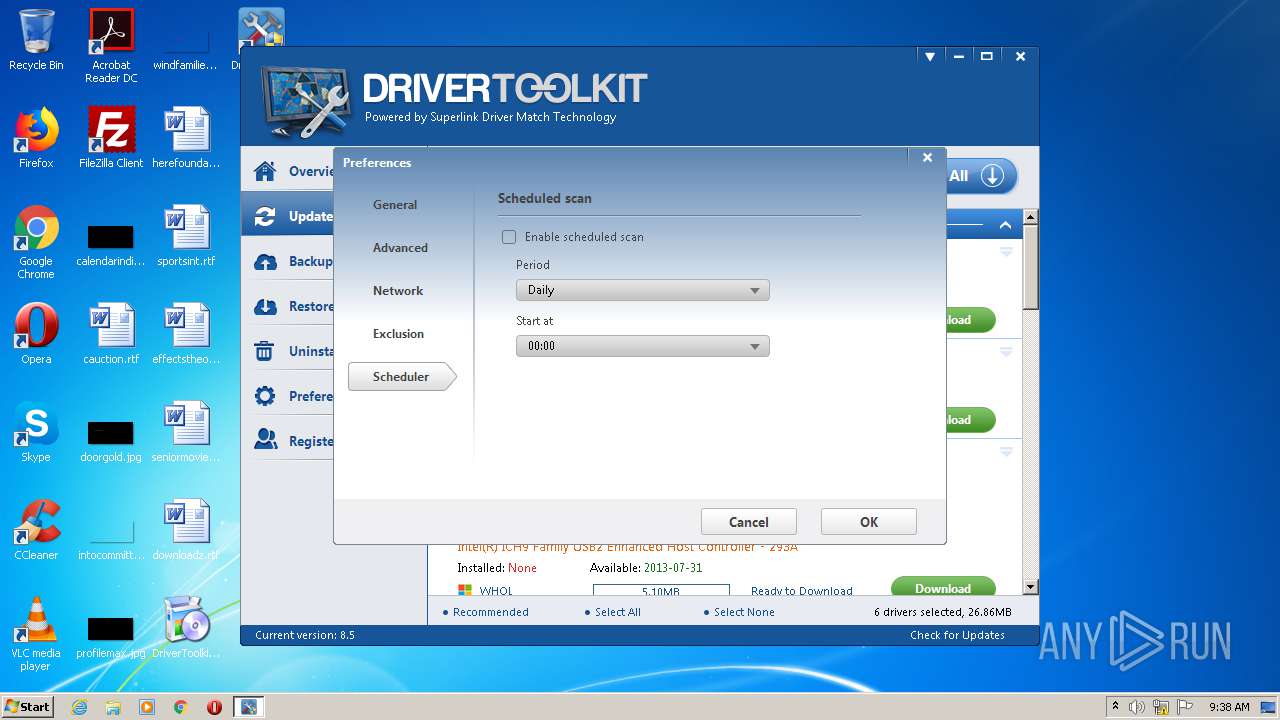Screen dimensions: 1280x720
Task: Show hidden system tray icons
Action: tap(1115, 707)
